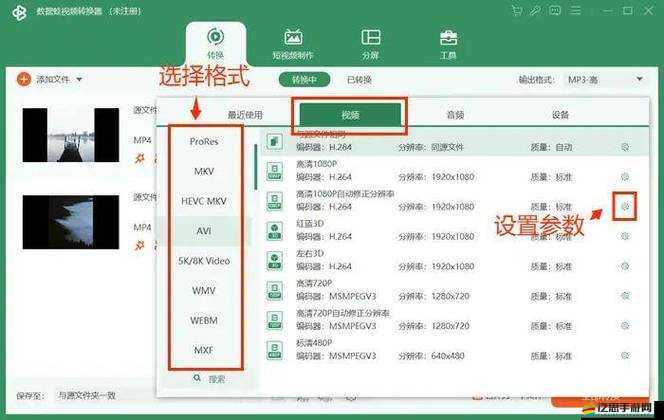The height and width of the screenshot is (420, 664).
Task: Select the 音频 audio format tab
Action: click(455, 115)
